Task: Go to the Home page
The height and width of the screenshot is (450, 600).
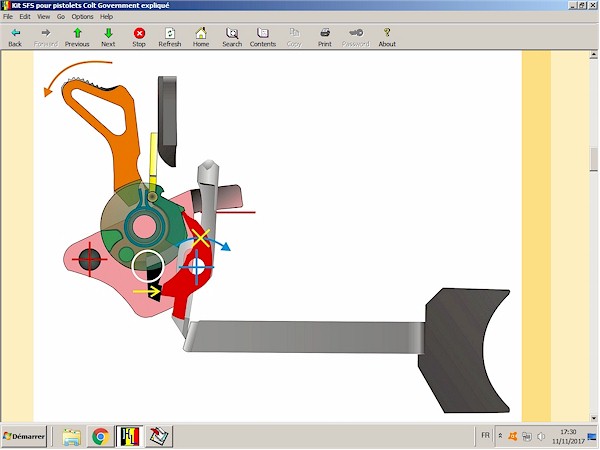Action: click(201, 36)
